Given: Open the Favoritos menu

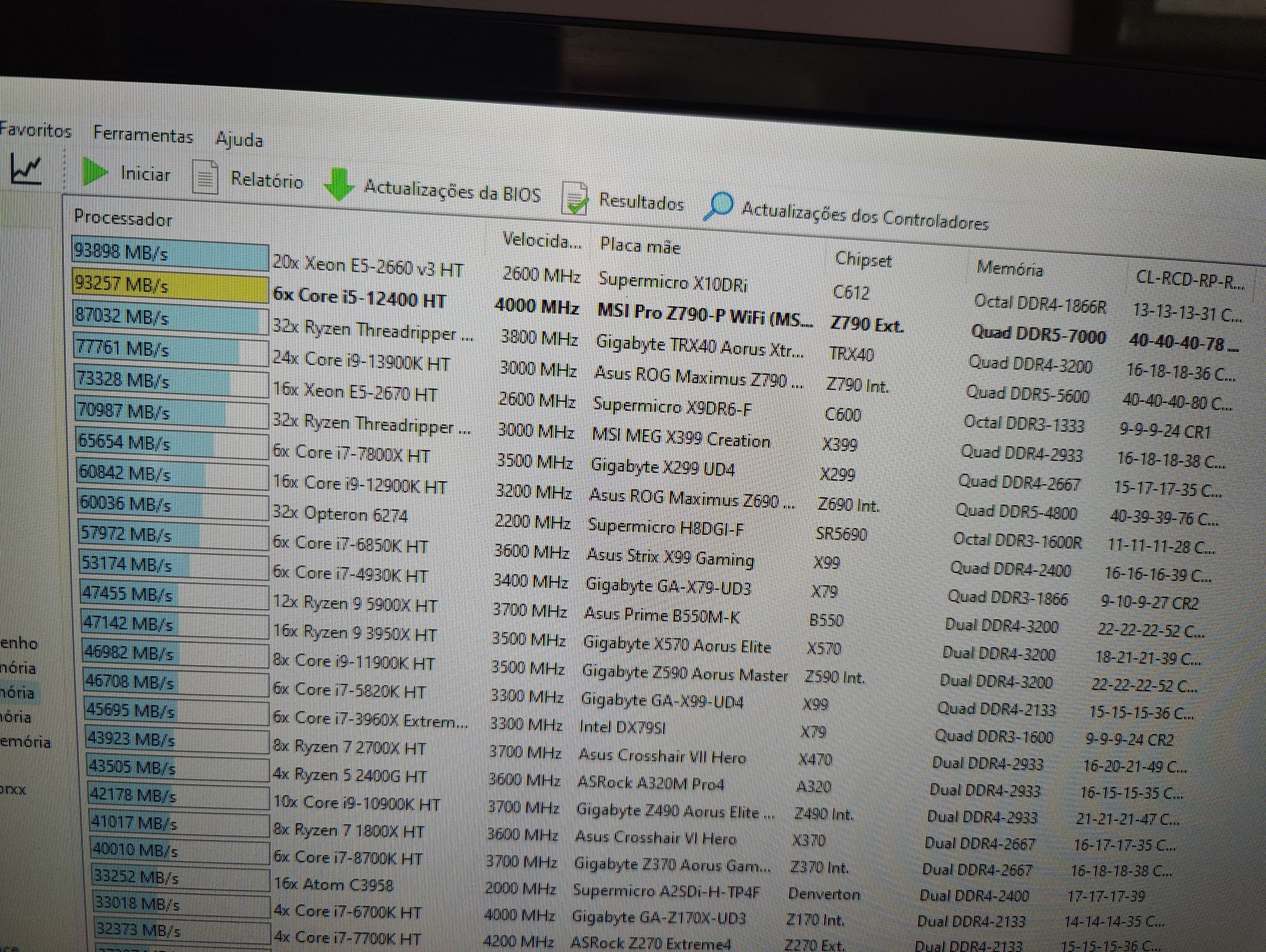Looking at the screenshot, I should [x=35, y=130].
